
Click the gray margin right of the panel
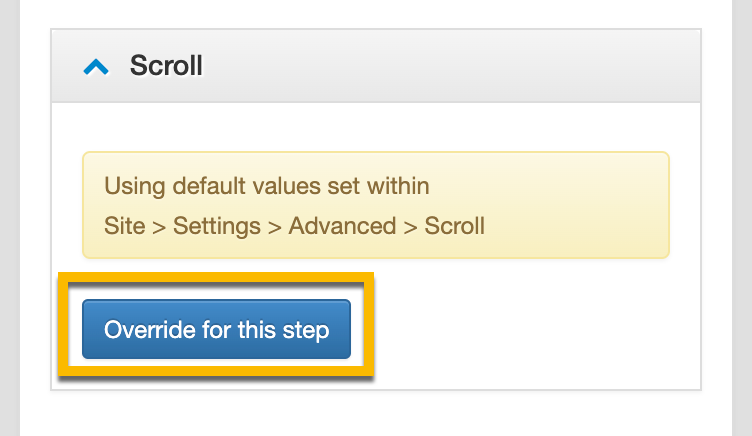click(x=742, y=220)
